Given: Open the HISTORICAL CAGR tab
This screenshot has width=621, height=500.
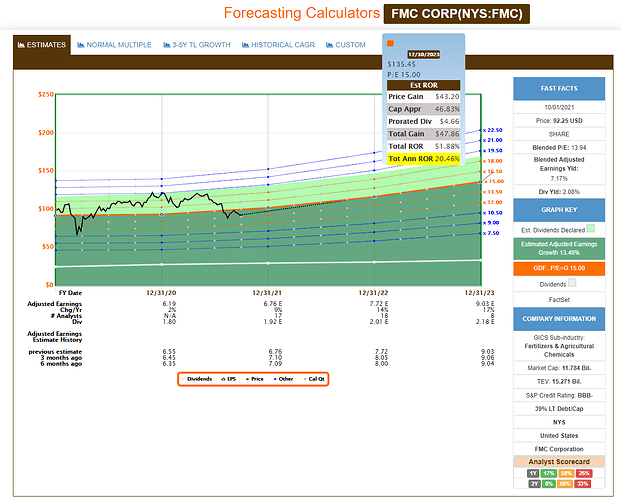Looking at the screenshot, I should [278, 45].
